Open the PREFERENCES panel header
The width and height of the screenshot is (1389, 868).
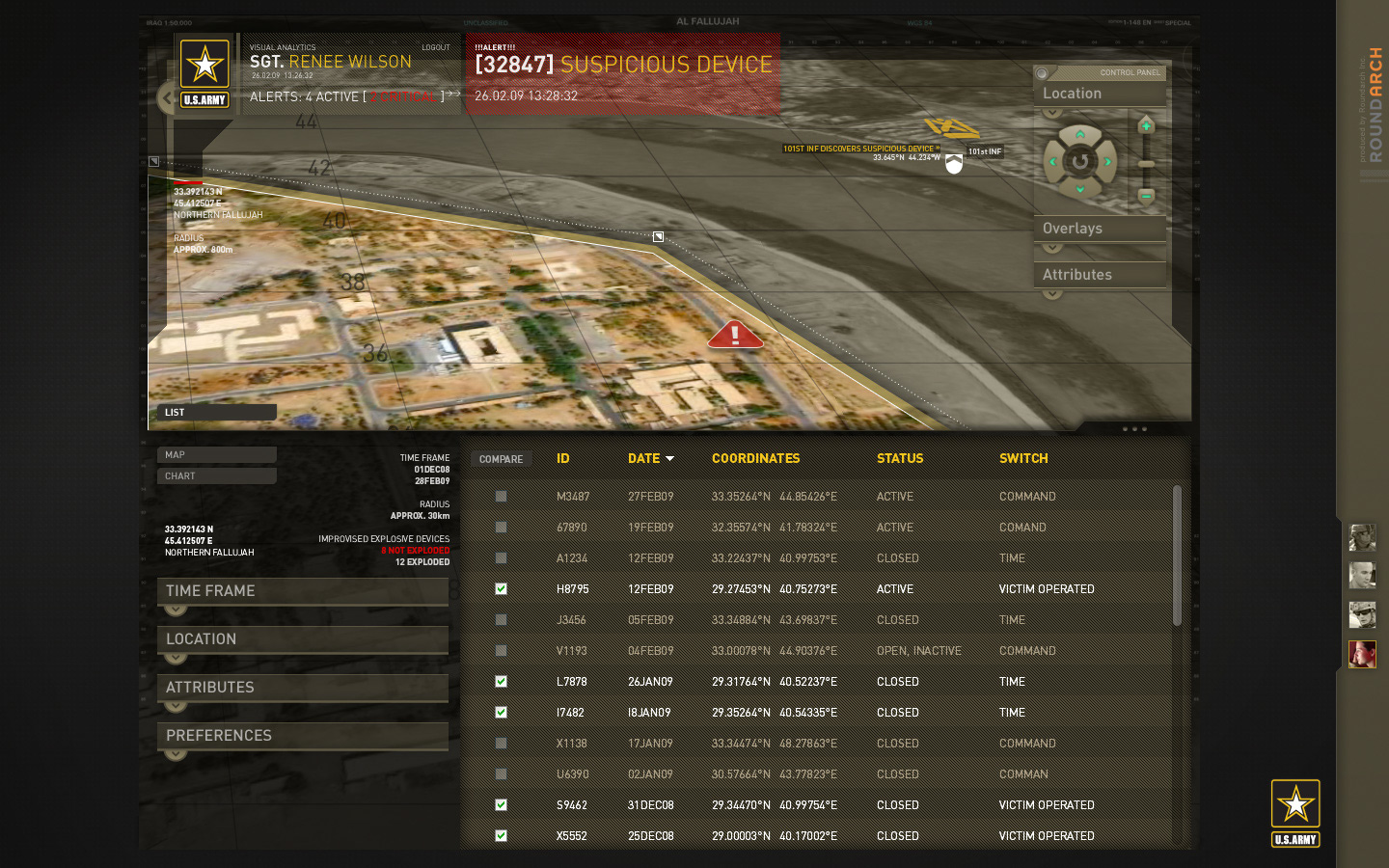pos(303,736)
